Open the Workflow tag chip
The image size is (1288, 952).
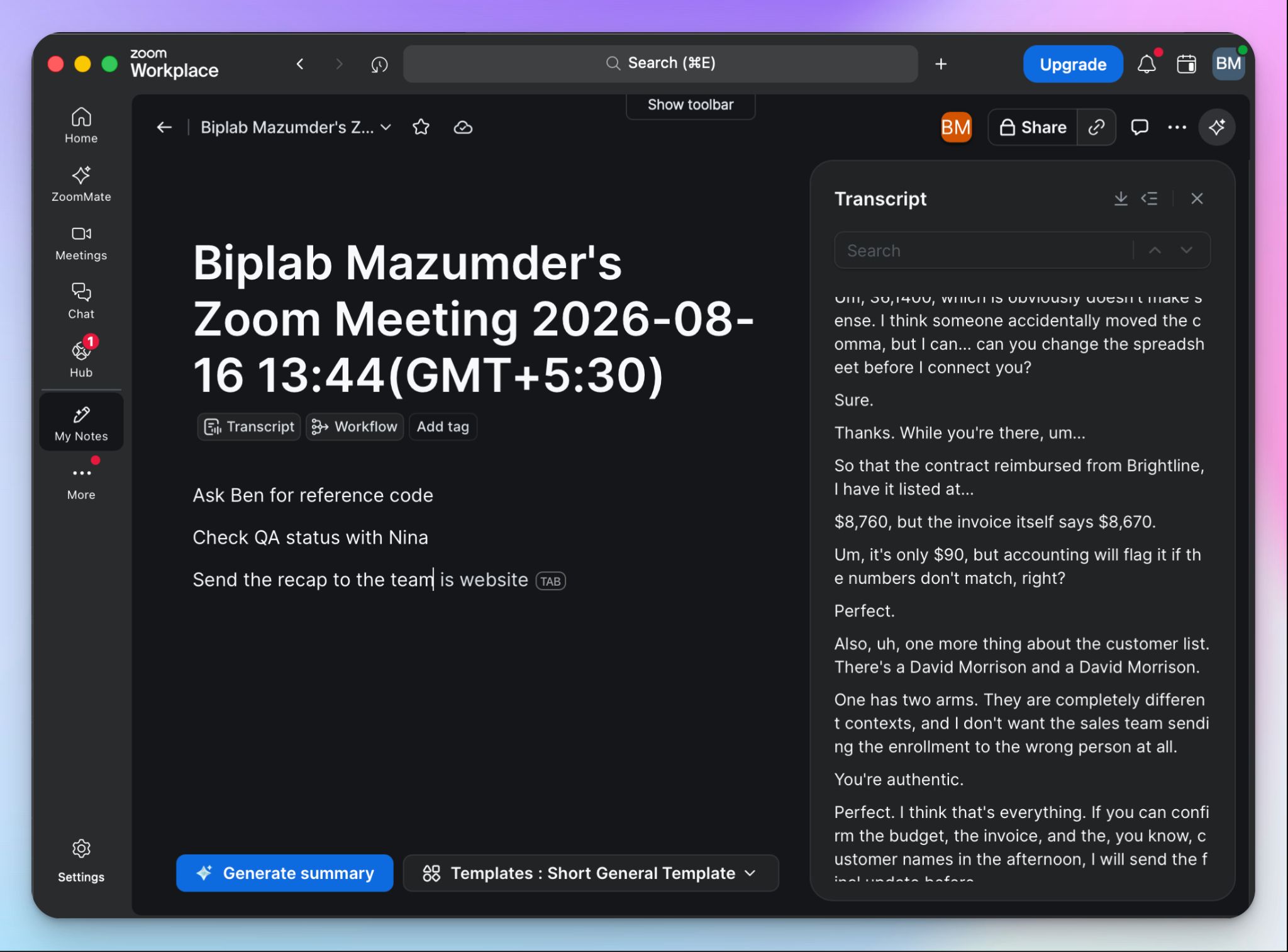point(355,427)
